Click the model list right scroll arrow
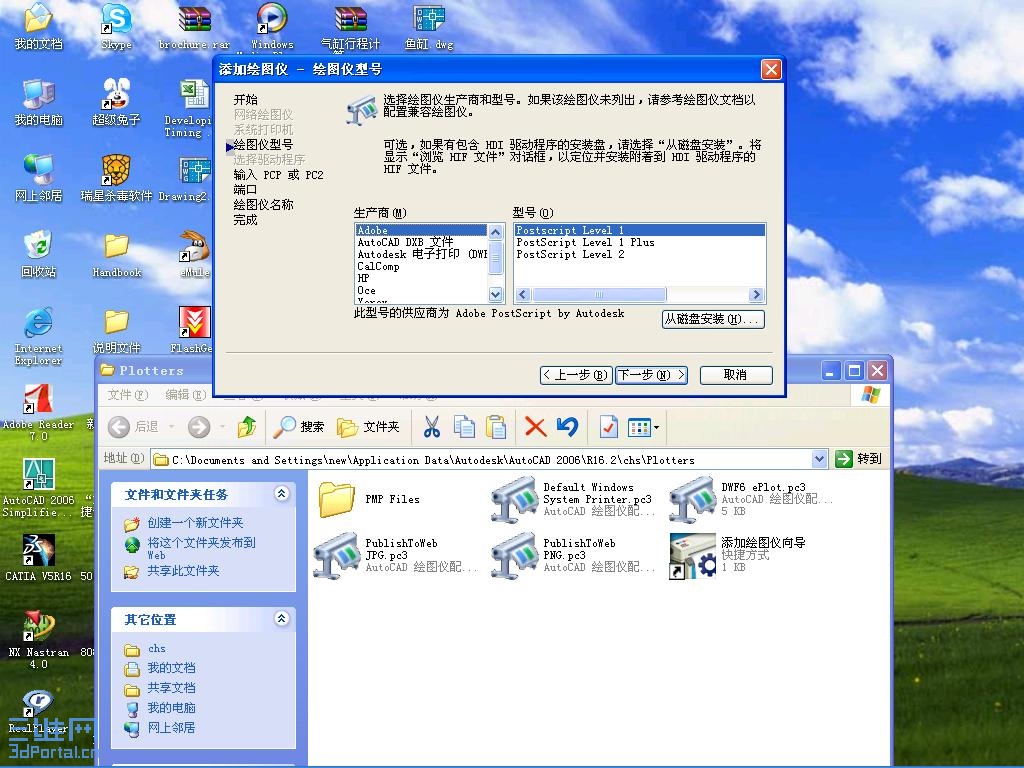 click(x=756, y=295)
